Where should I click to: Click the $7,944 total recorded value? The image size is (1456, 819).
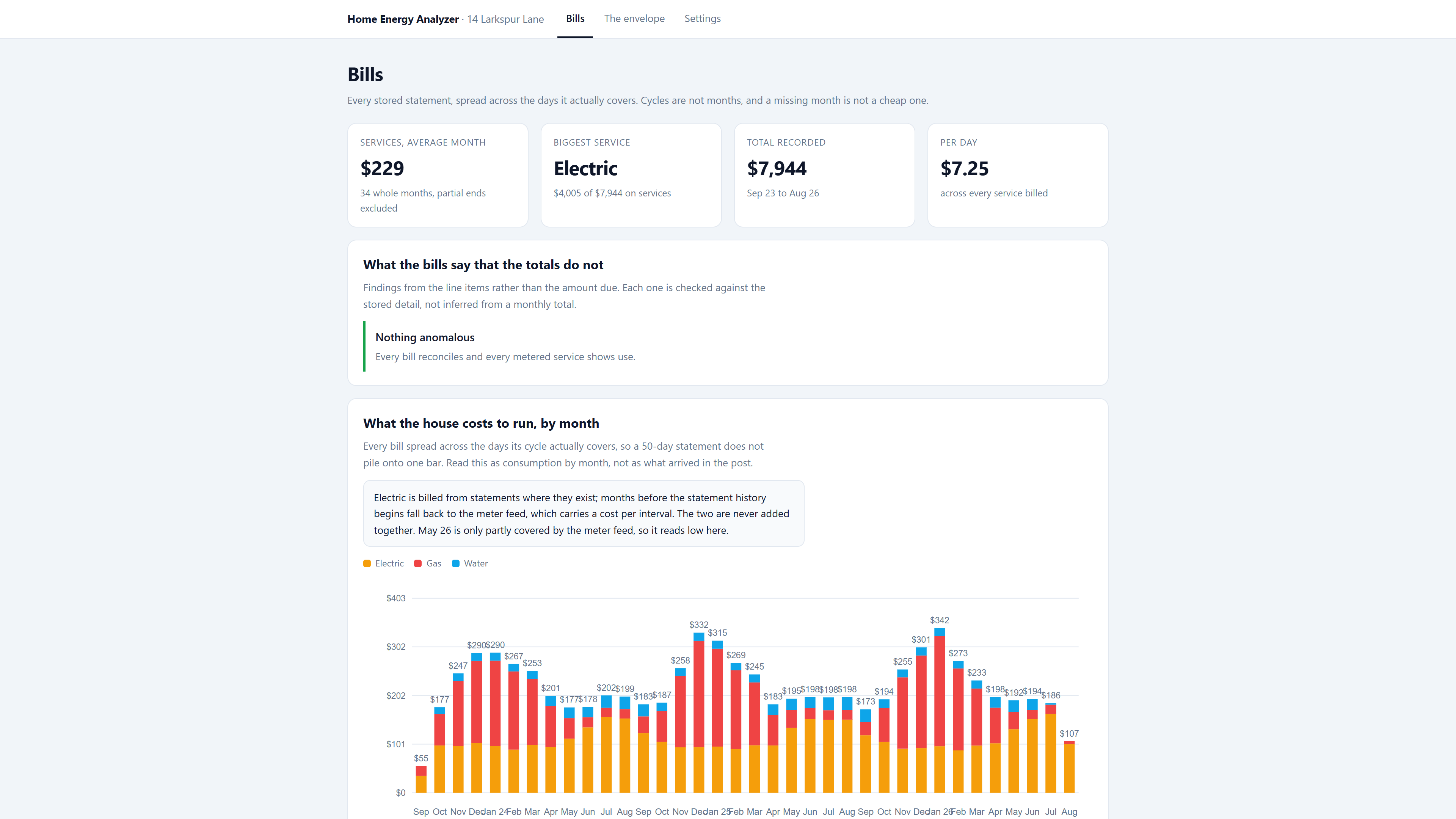pos(777,168)
